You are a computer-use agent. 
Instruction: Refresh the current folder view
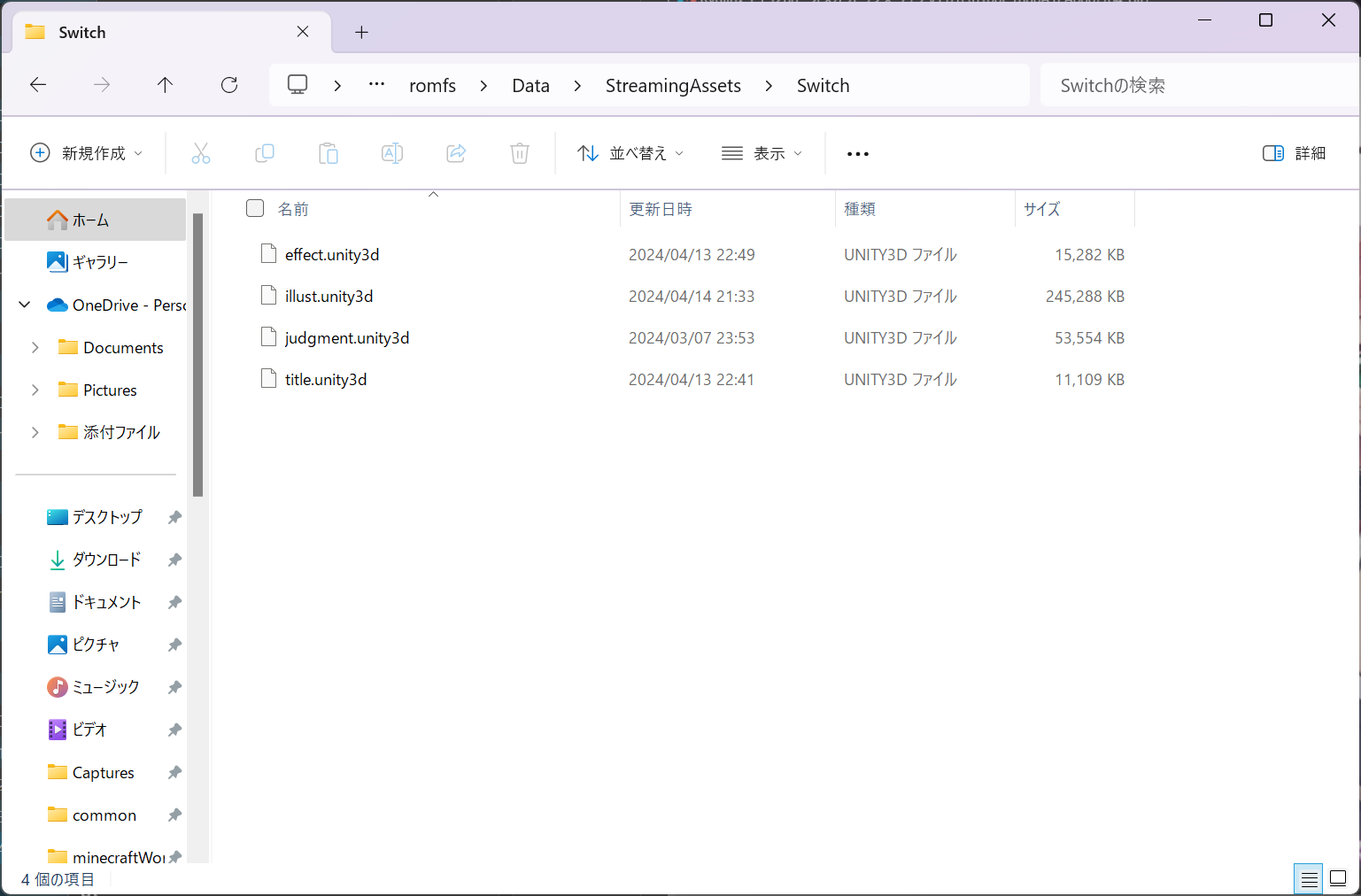(x=229, y=85)
